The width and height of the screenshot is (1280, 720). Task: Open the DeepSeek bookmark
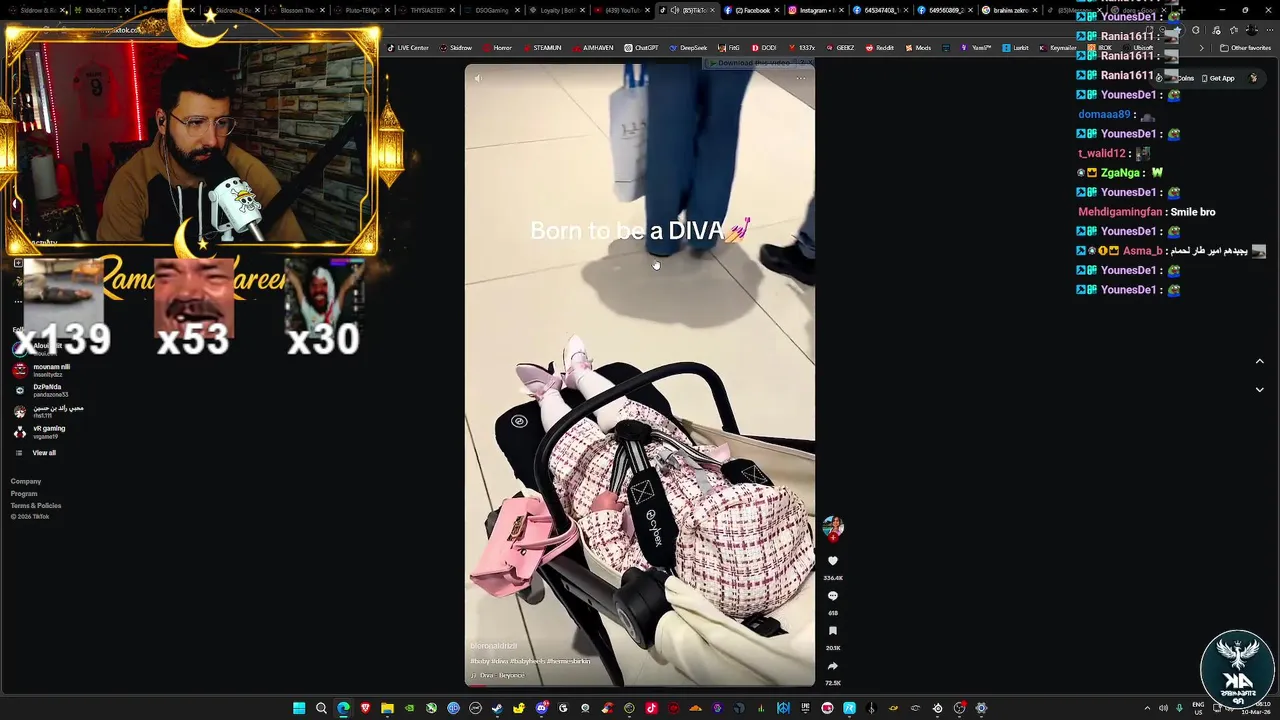(688, 48)
